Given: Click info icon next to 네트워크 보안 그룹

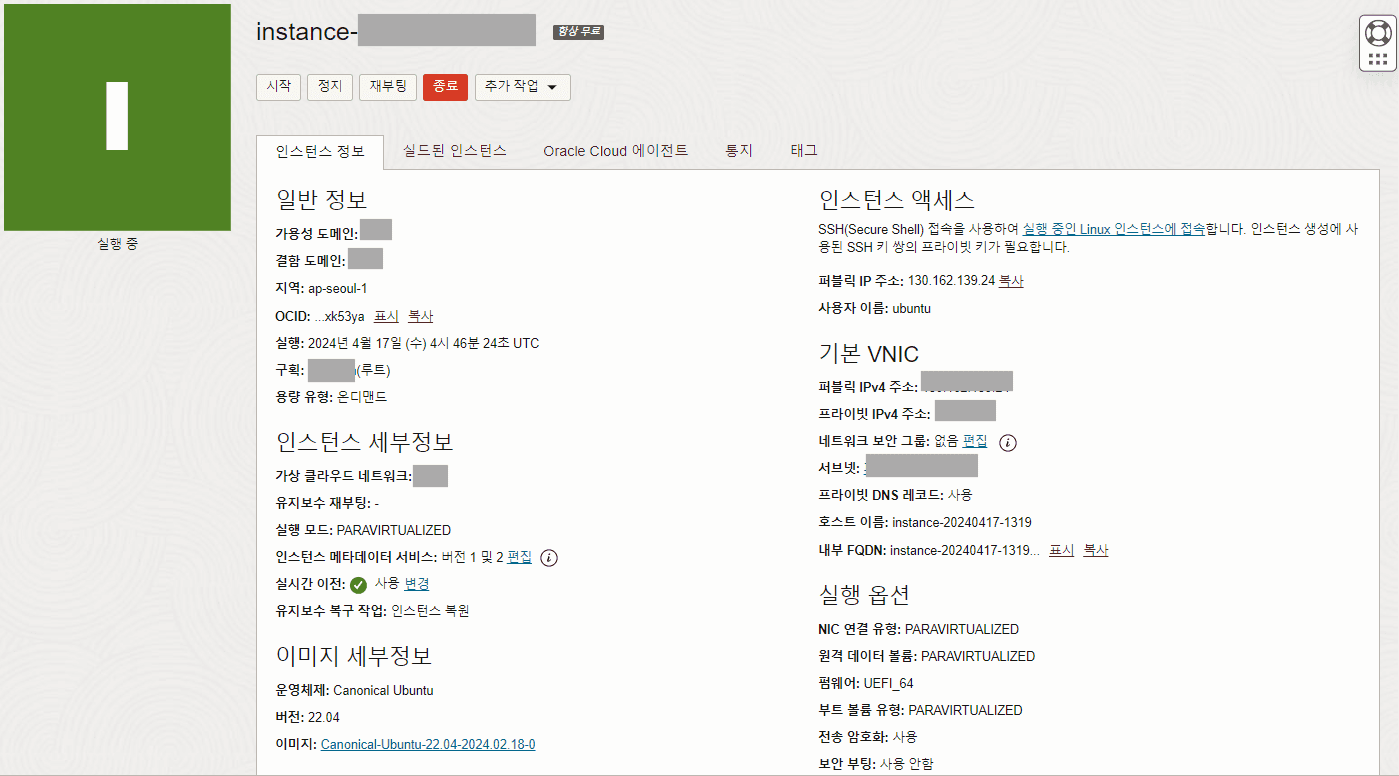Looking at the screenshot, I should coord(1008,442).
